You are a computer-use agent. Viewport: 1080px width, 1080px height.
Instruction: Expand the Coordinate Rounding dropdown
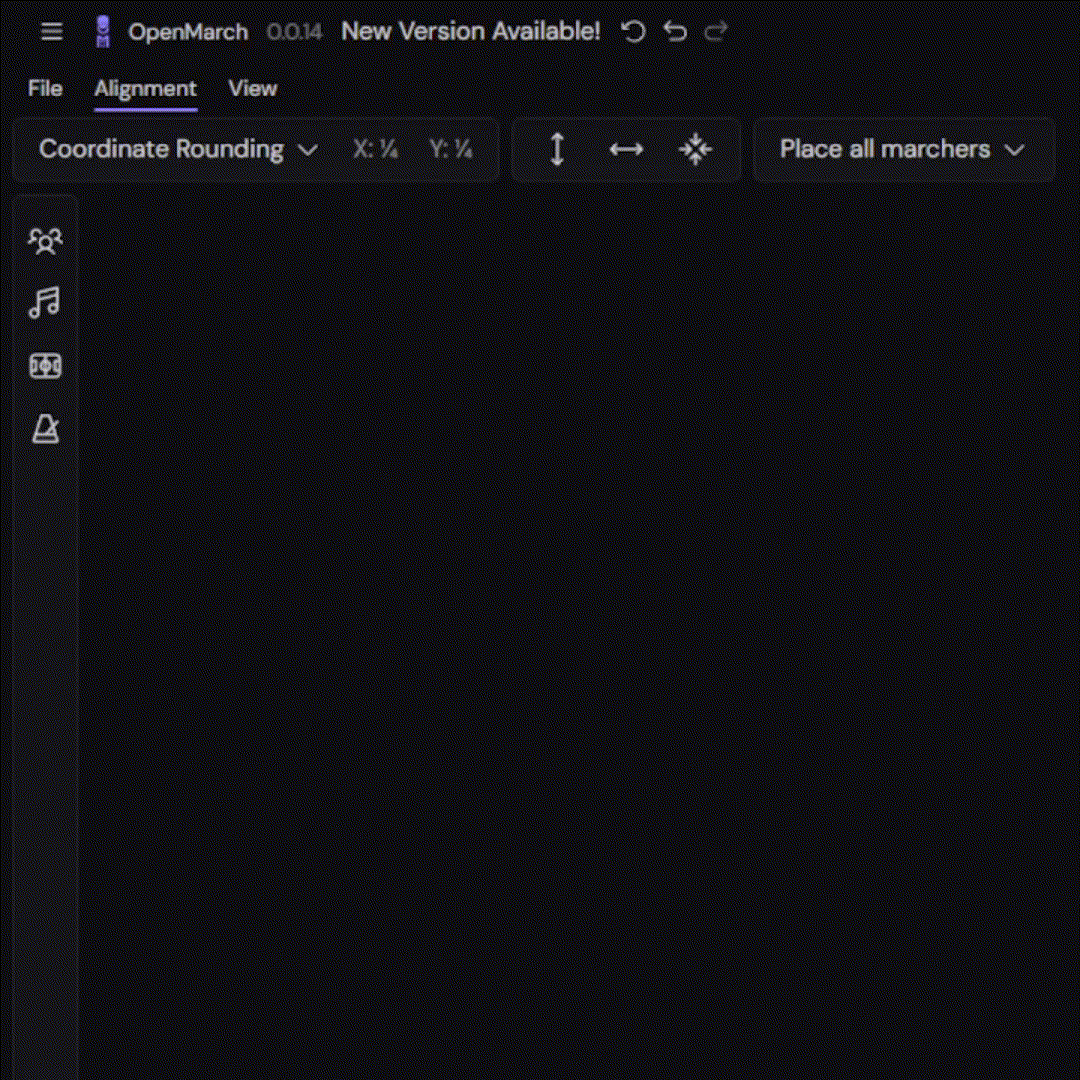[x=178, y=150]
